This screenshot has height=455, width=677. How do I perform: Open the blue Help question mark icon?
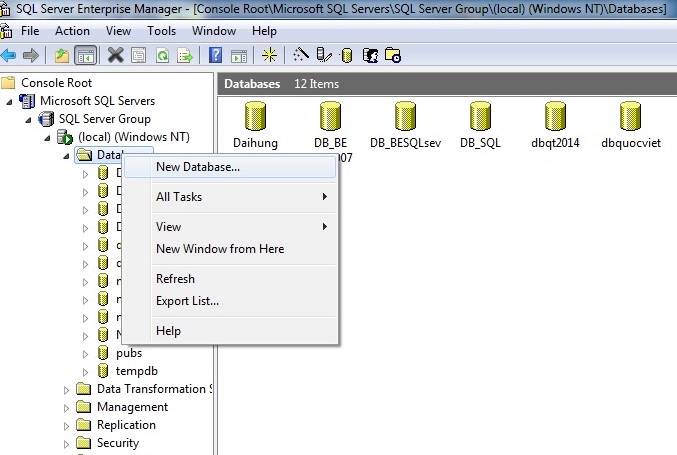click(x=215, y=55)
